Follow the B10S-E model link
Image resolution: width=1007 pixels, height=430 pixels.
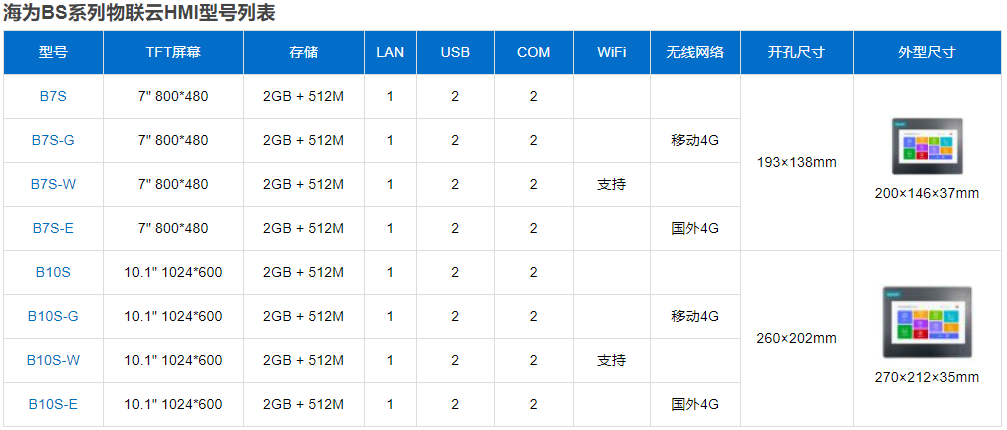coord(53,405)
